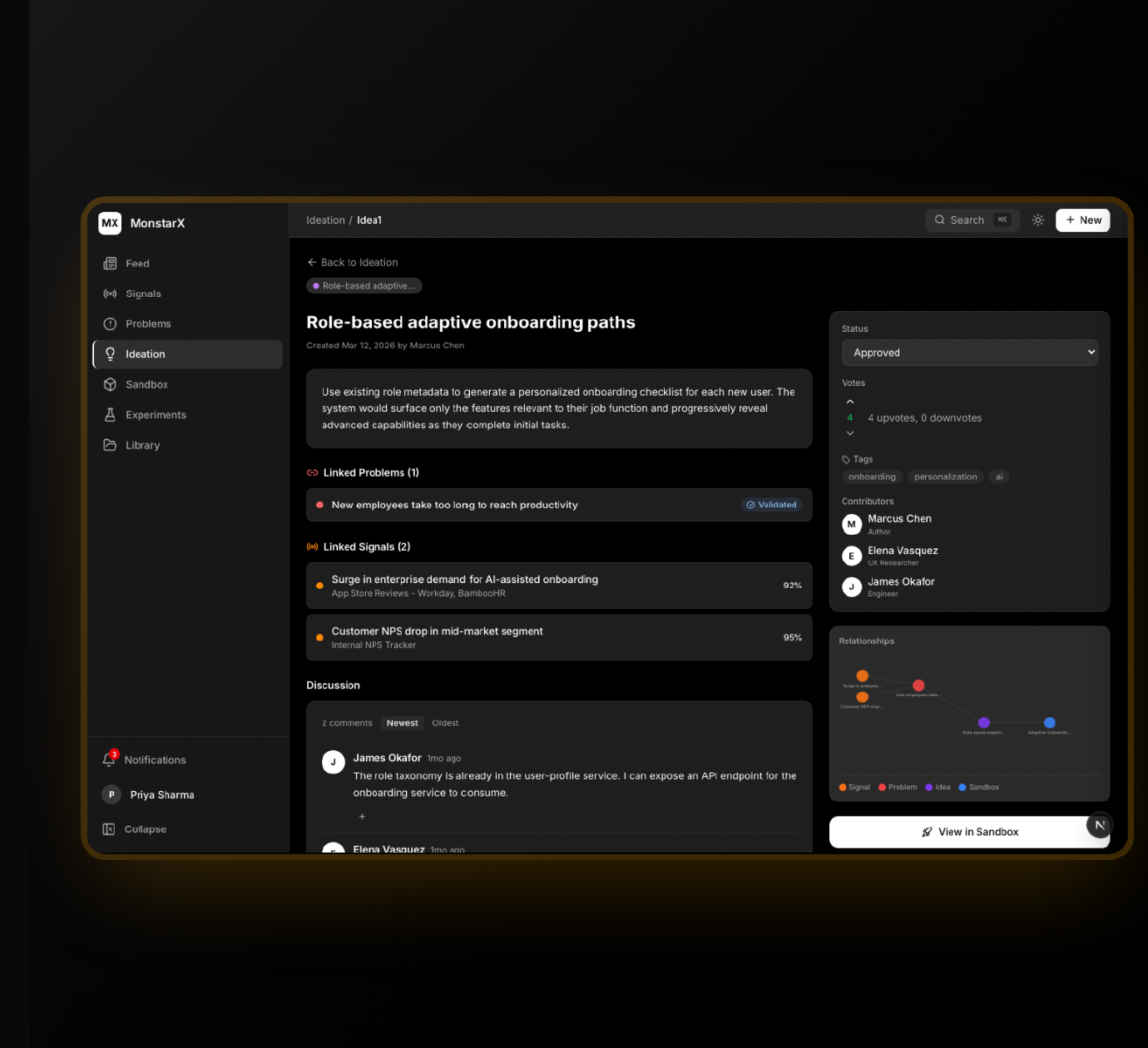Add reaction with plus under James's comment
The height and width of the screenshot is (1048, 1148).
(x=362, y=817)
